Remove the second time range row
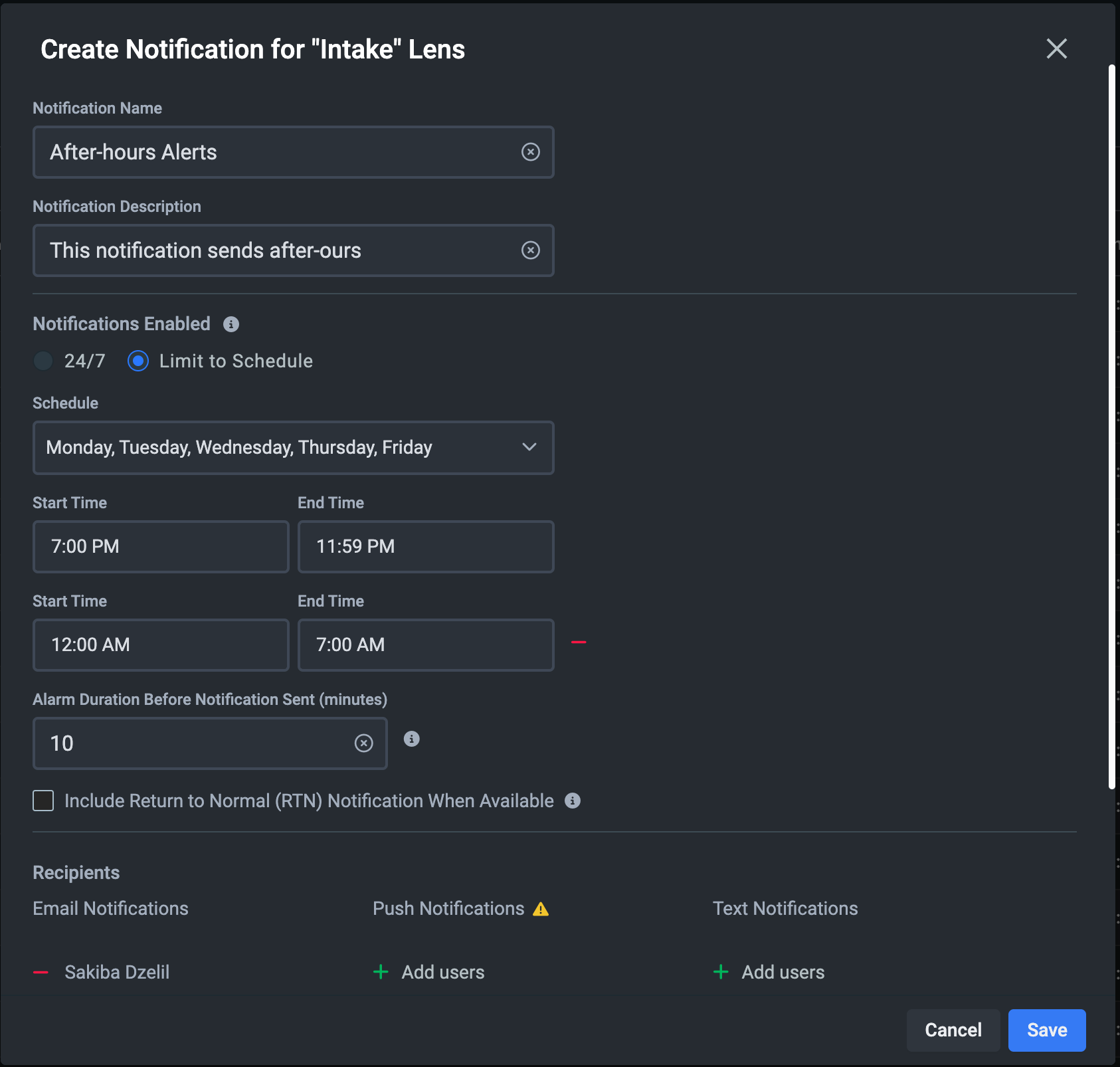 coord(579,642)
